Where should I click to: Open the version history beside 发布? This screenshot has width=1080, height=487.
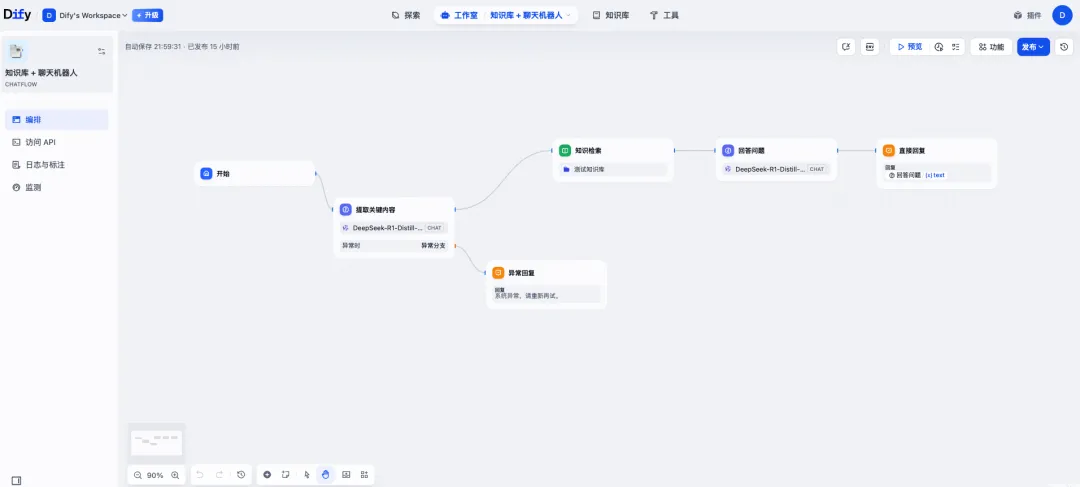tap(1065, 47)
